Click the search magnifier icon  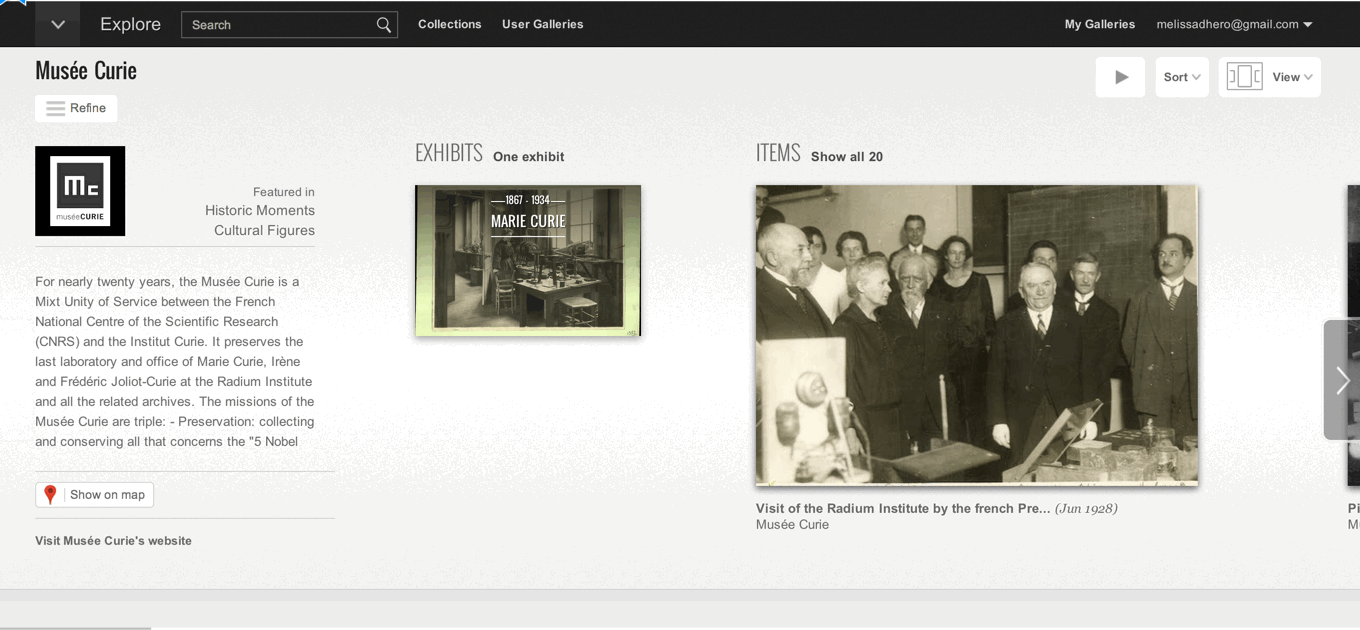pos(383,24)
